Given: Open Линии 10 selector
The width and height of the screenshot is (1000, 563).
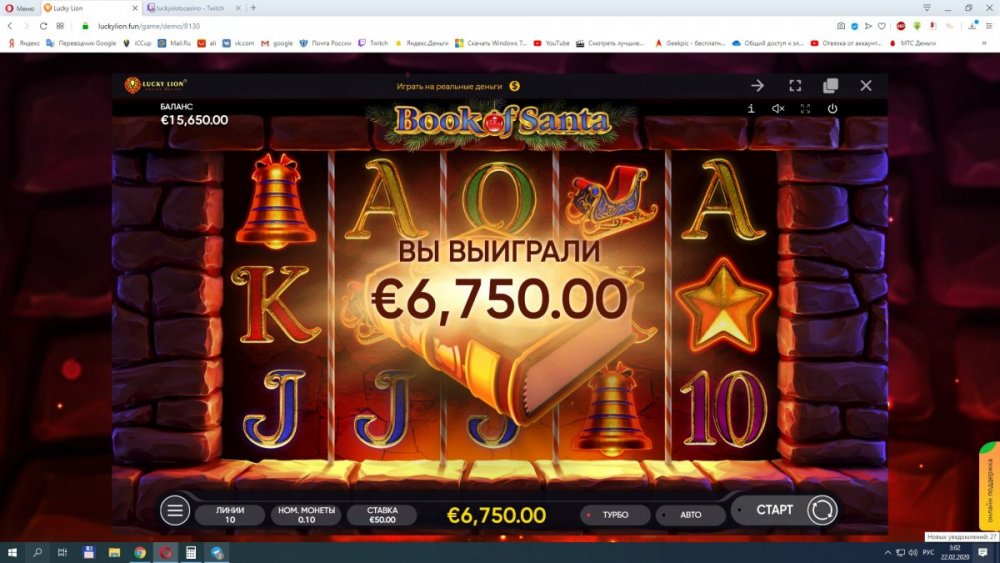Looking at the screenshot, I should tap(230, 515).
